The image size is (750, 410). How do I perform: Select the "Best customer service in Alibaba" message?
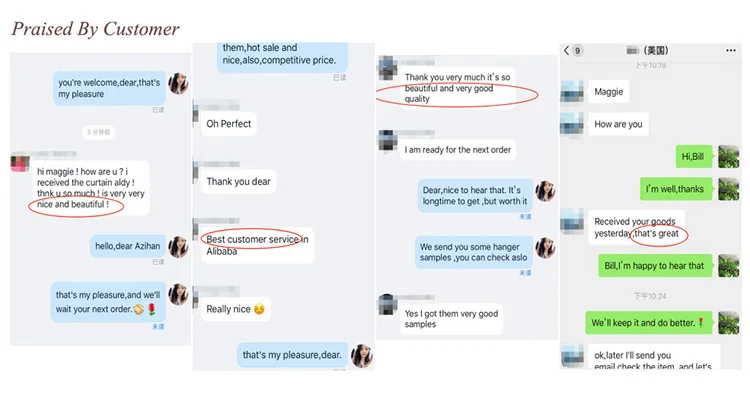(x=257, y=245)
